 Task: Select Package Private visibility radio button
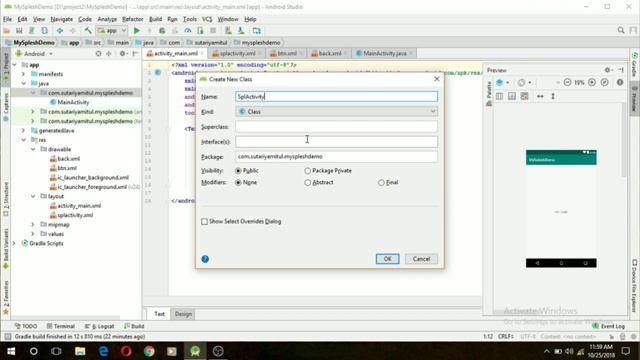[307, 171]
